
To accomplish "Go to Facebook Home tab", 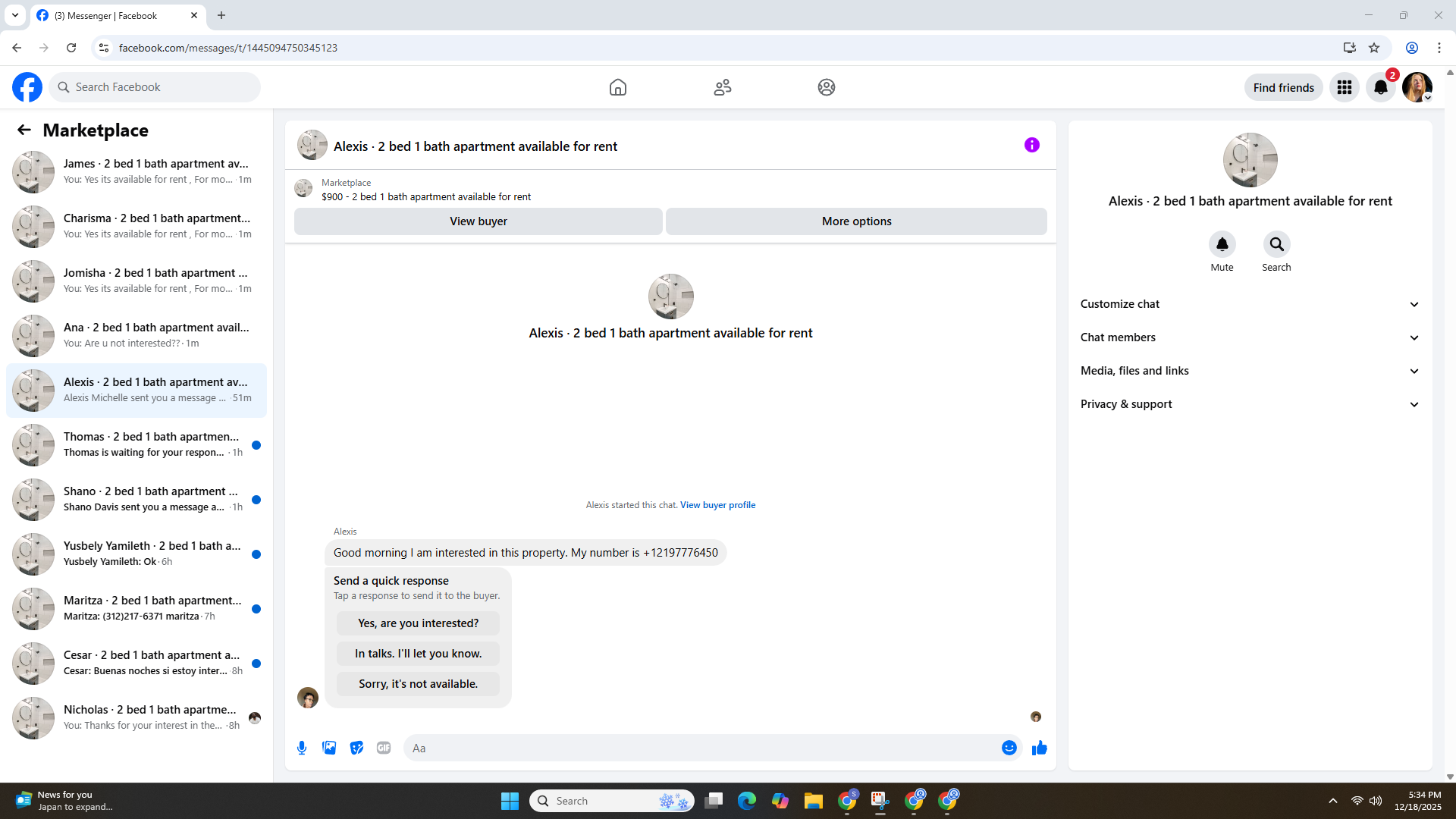I will (x=618, y=87).
